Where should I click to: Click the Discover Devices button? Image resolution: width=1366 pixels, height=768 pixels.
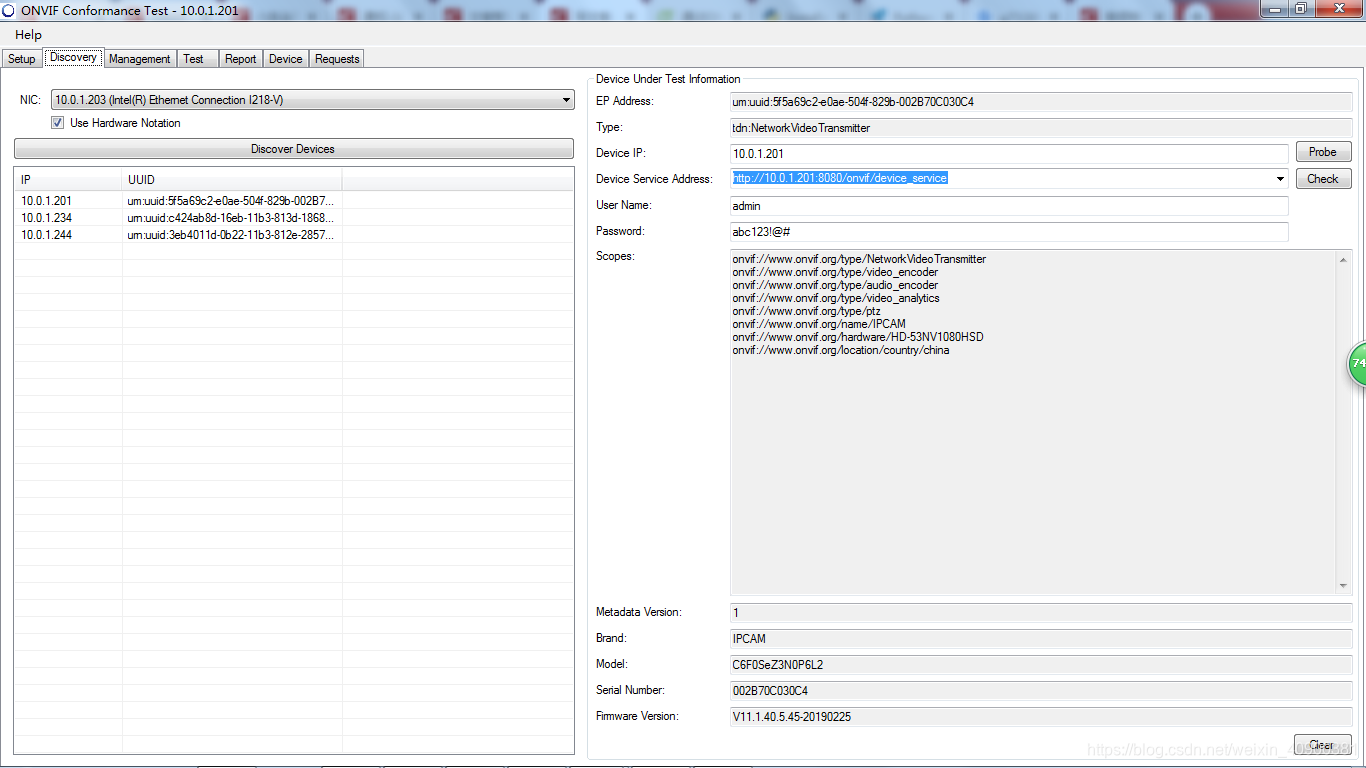point(294,149)
